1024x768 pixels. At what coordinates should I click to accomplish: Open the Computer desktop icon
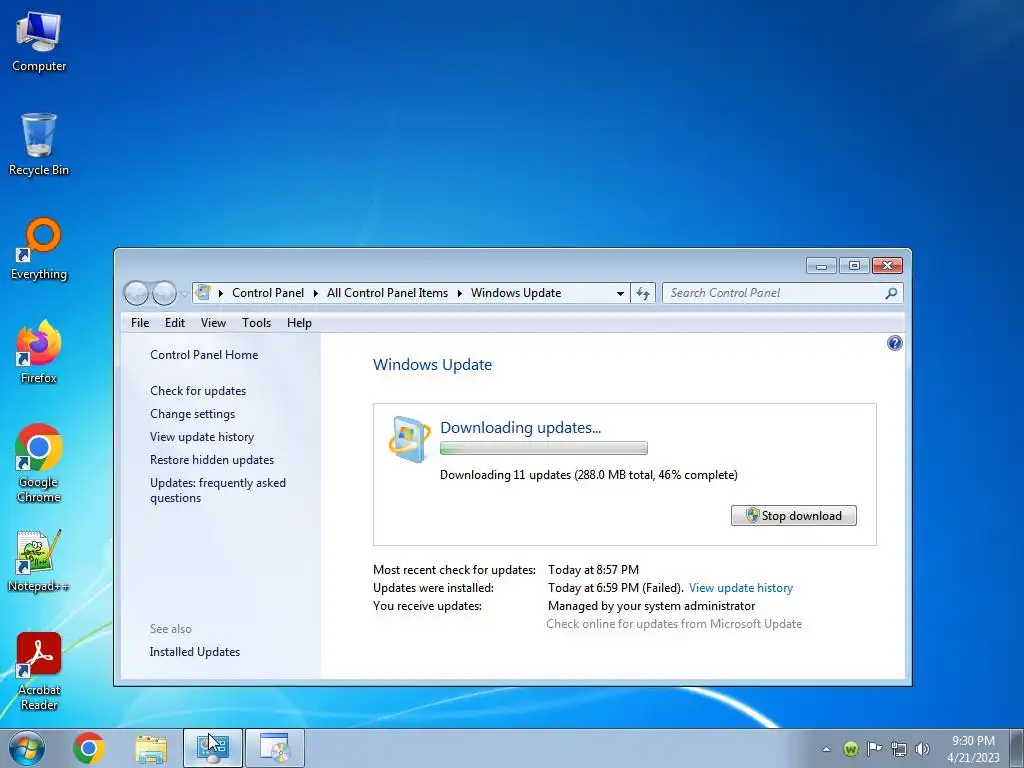[39, 42]
